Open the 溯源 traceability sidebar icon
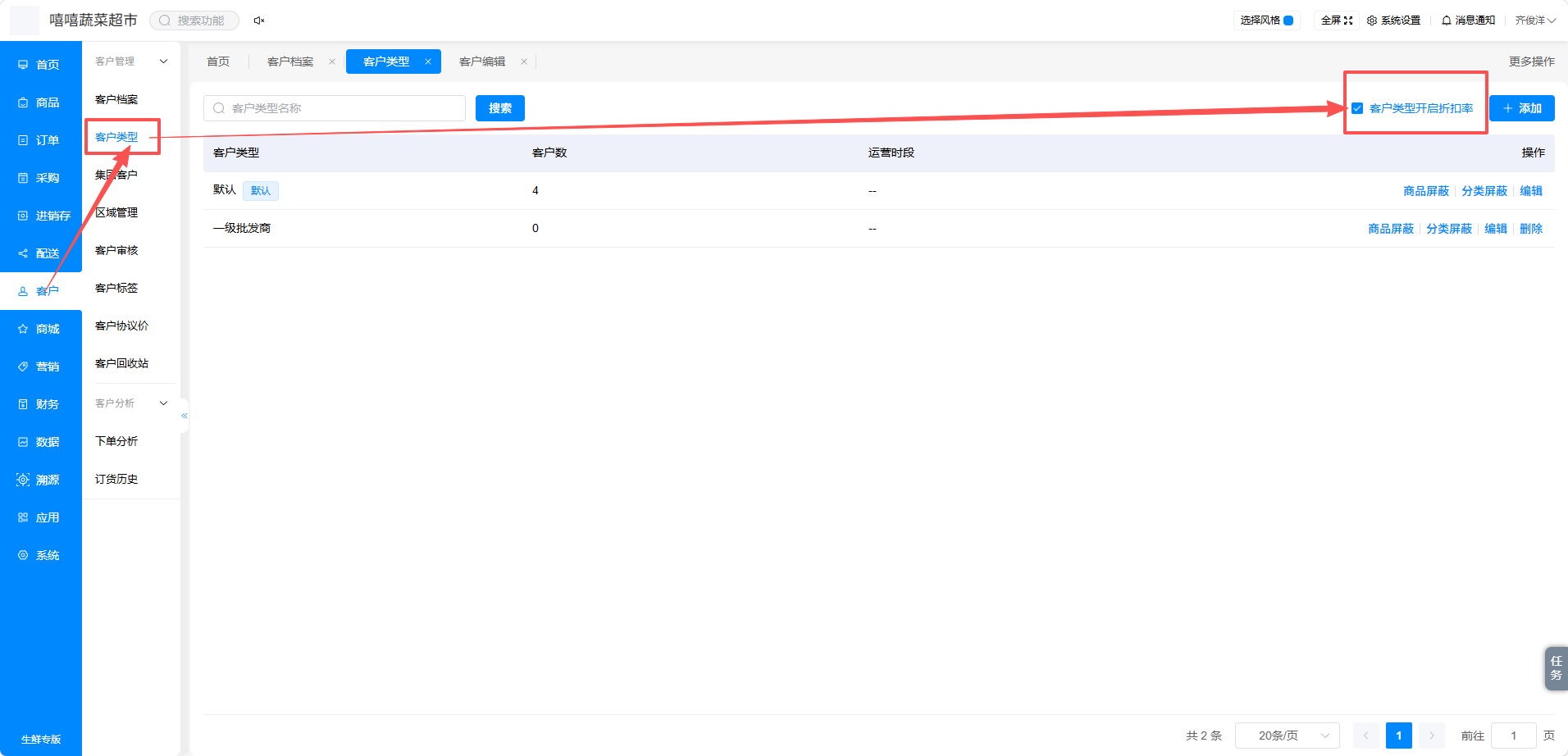1568x756 pixels. click(x=23, y=480)
